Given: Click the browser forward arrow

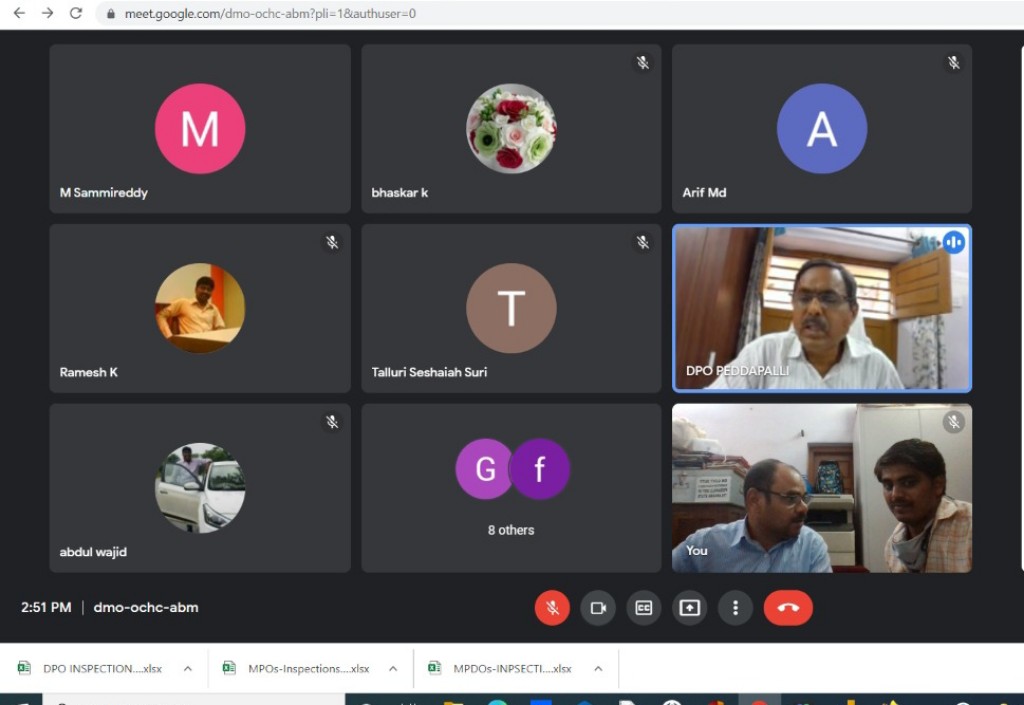Looking at the screenshot, I should point(47,14).
